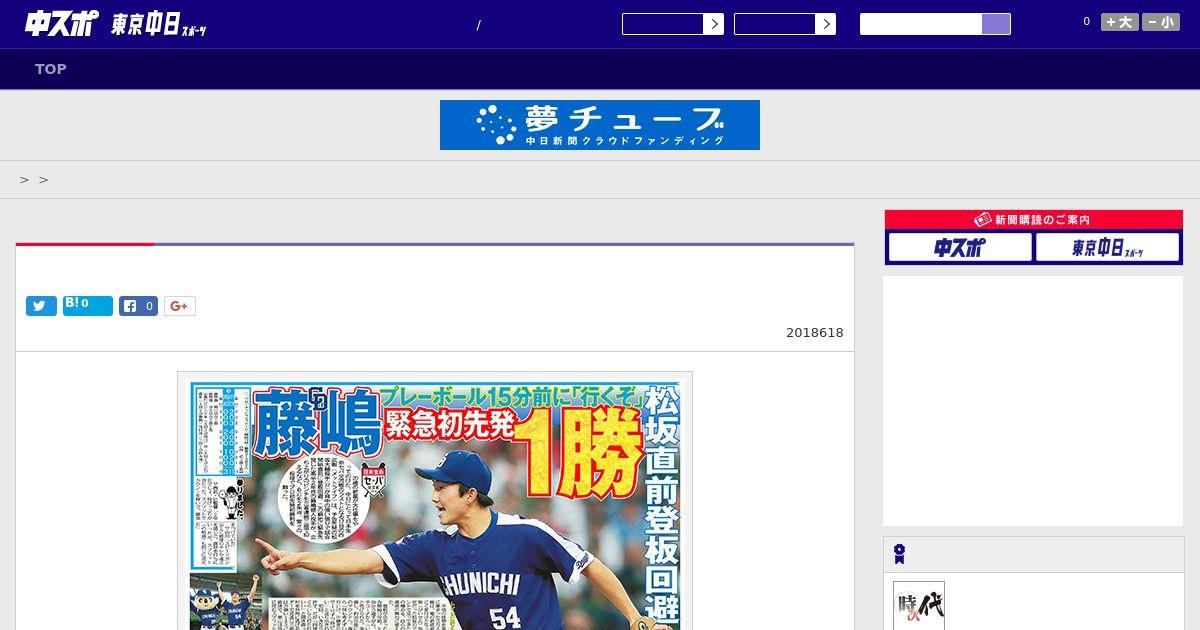Open the 時代 thumbnail in sidebar
The height and width of the screenshot is (630, 1200).
(919, 606)
